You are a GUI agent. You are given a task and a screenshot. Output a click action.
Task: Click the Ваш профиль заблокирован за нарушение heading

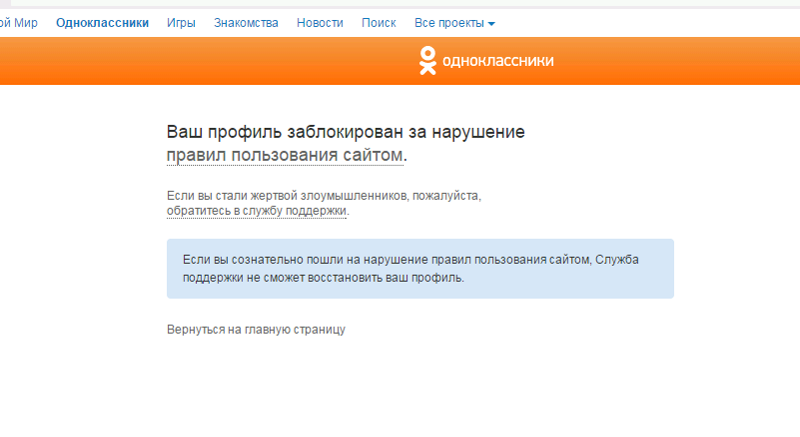click(346, 132)
